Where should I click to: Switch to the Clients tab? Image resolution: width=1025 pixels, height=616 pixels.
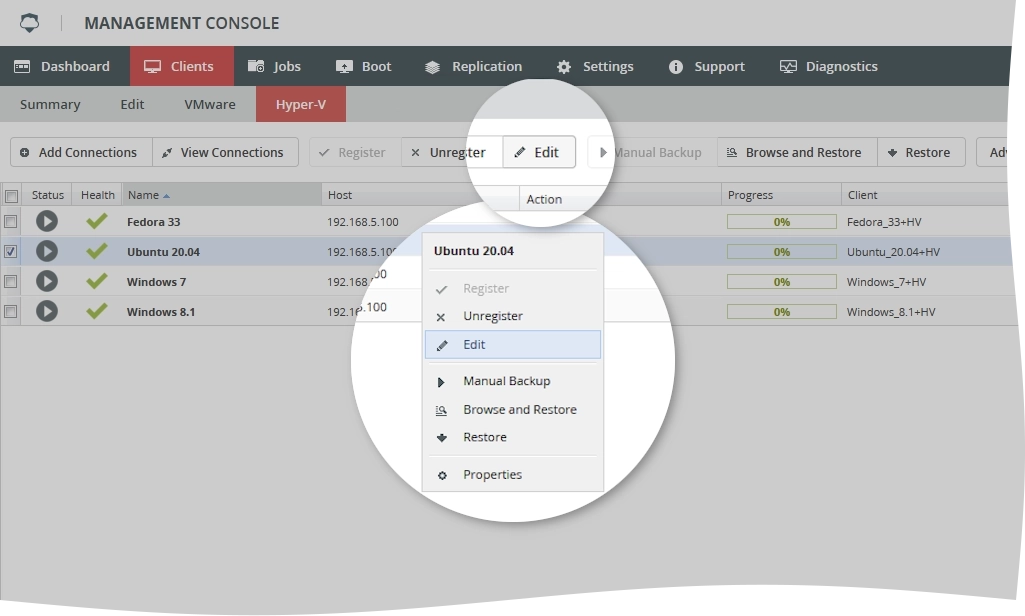[x=182, y=66]
